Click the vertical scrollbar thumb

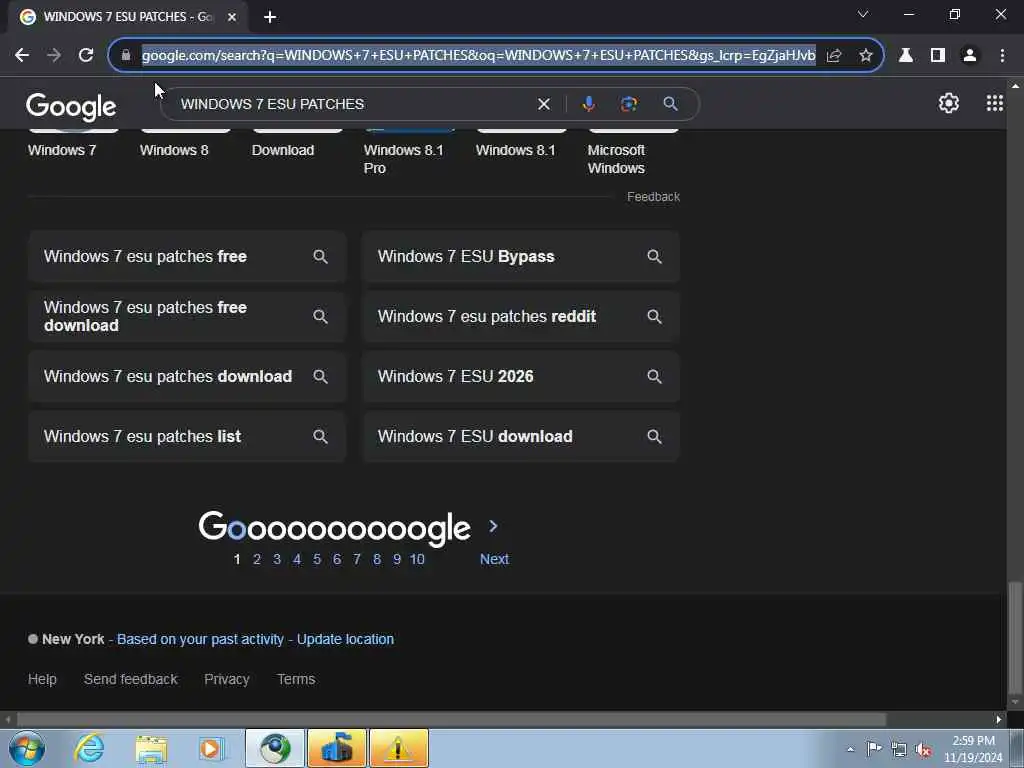click(1014, 638)
